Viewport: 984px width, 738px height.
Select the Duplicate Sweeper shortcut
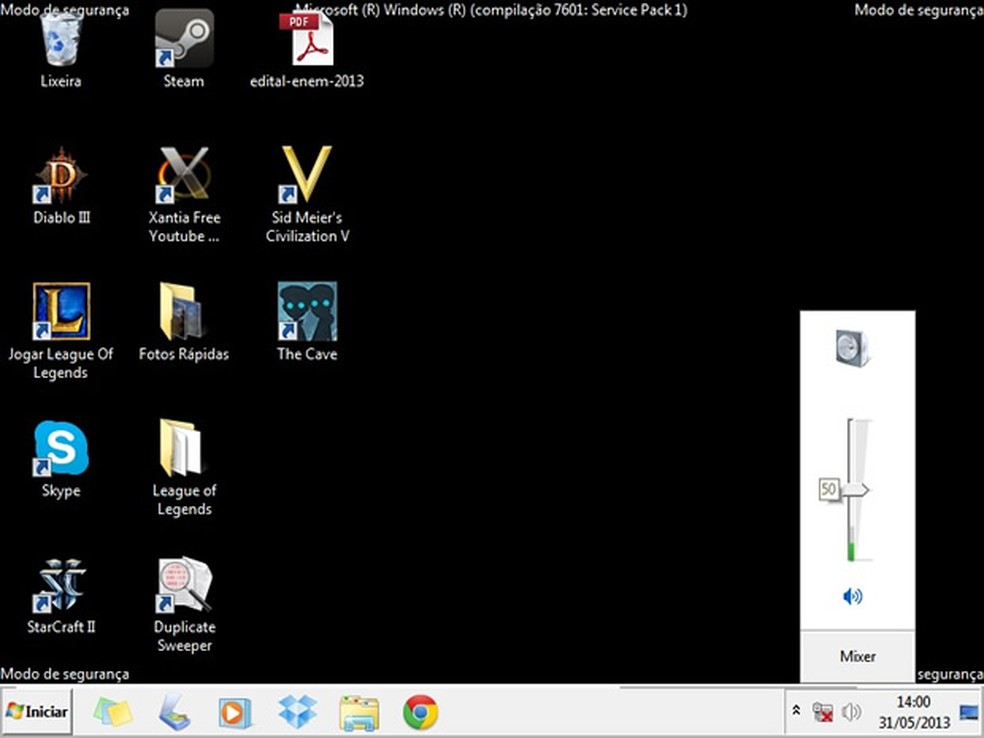click(x=184, y=605)
